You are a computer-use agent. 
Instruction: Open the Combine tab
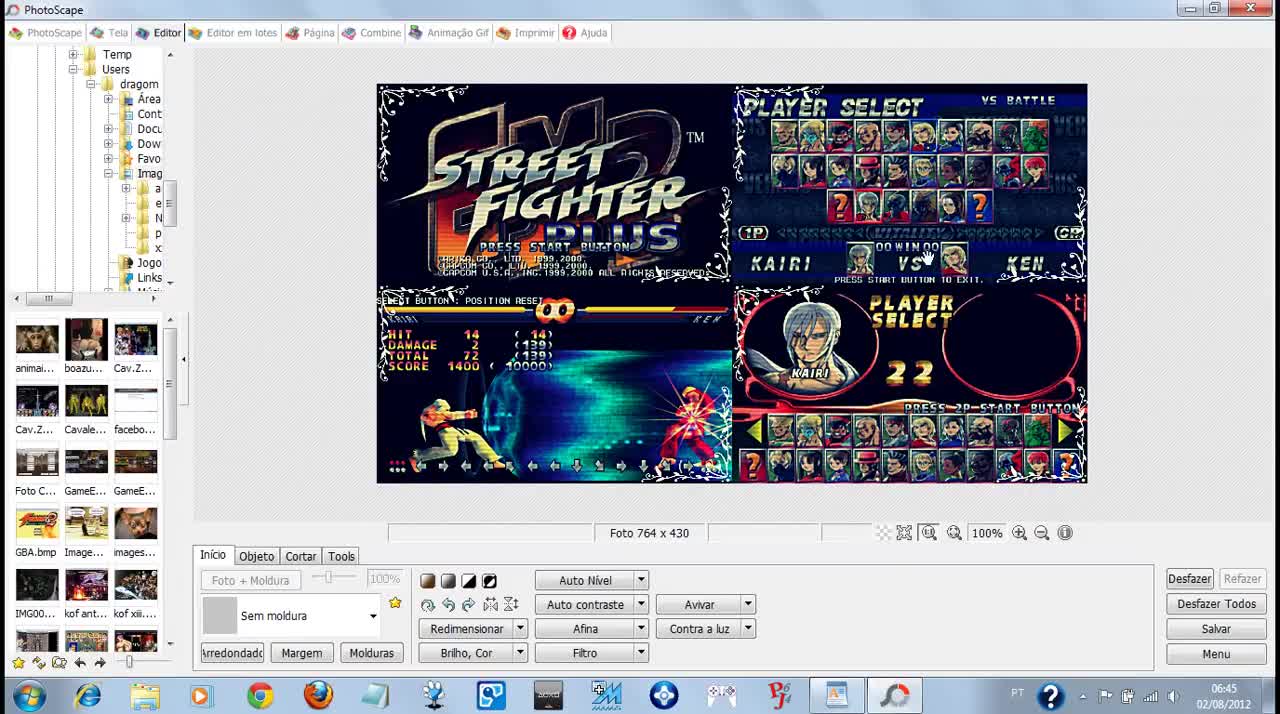pyautogui.click(x=371, y=33)
